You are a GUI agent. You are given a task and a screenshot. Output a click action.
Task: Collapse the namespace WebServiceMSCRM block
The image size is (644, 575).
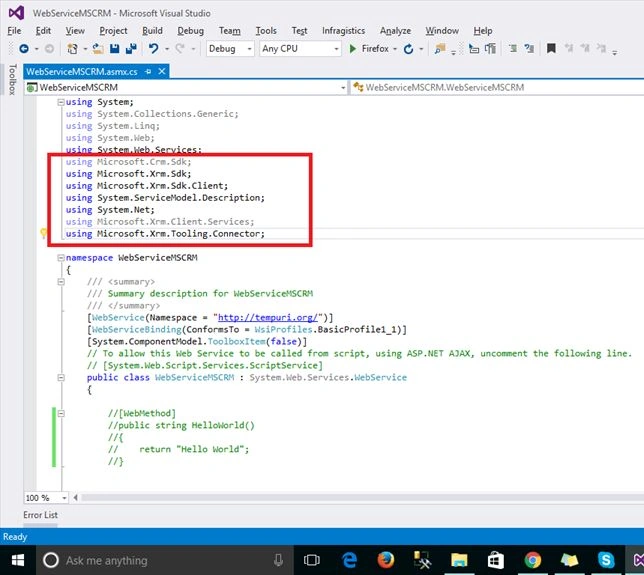point(61,258)
